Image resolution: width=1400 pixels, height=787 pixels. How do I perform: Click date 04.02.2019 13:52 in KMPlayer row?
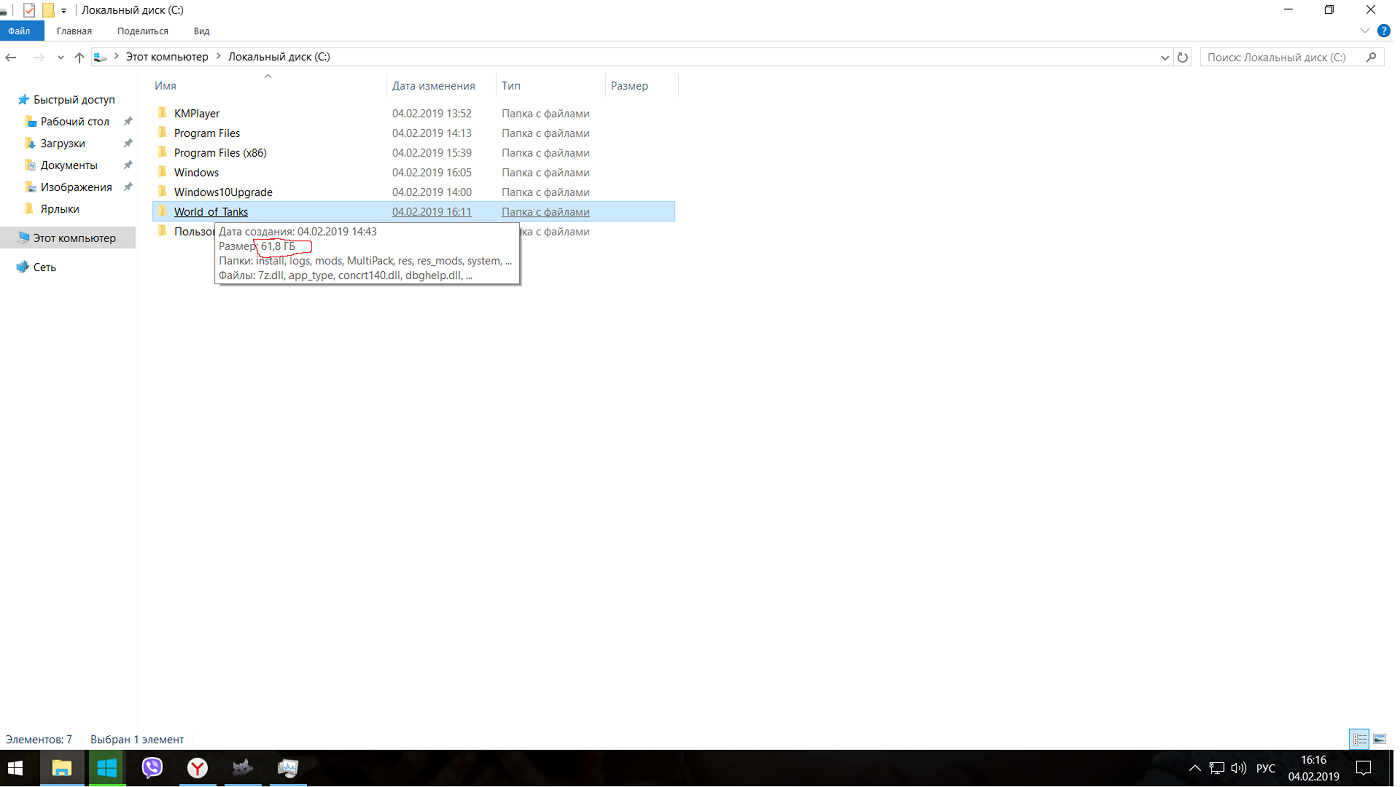432,113
